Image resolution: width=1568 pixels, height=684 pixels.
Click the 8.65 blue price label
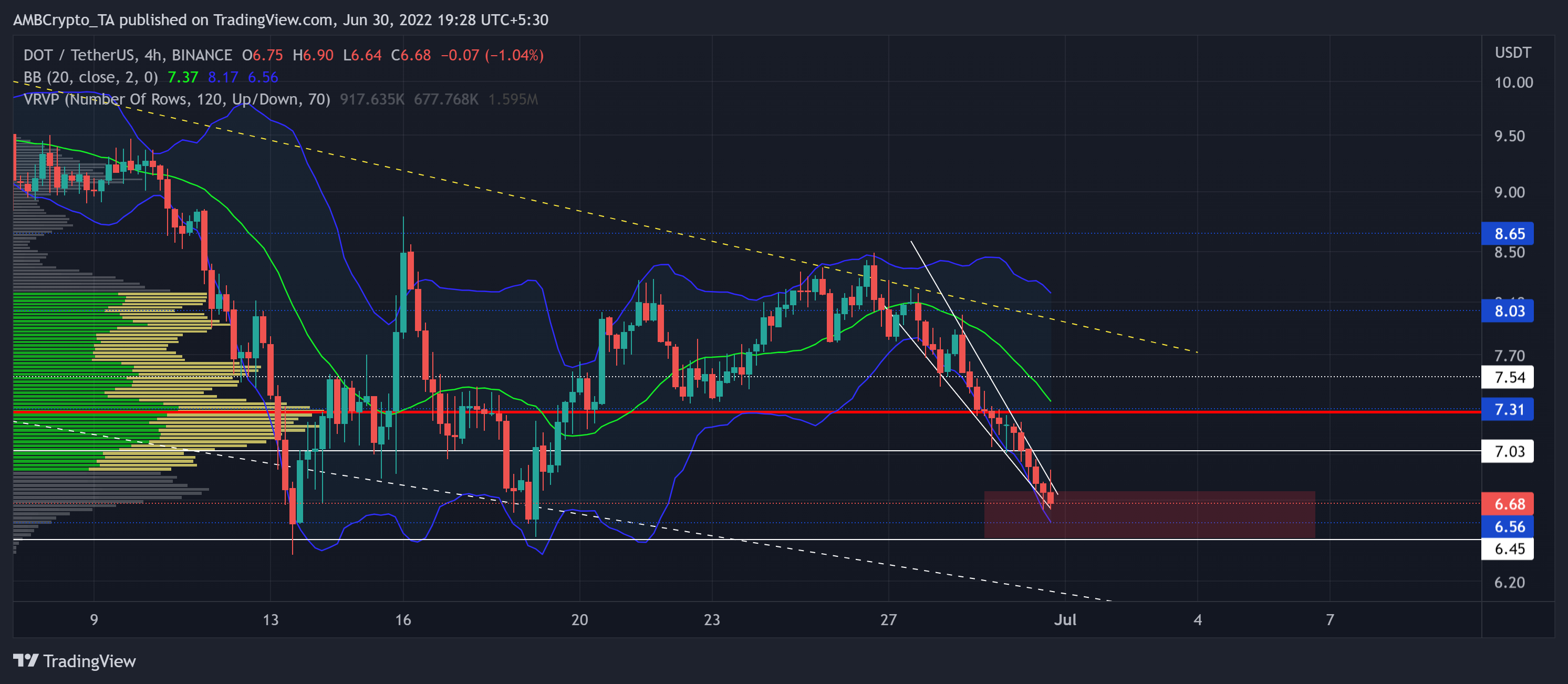click(x=1508, y=234)
